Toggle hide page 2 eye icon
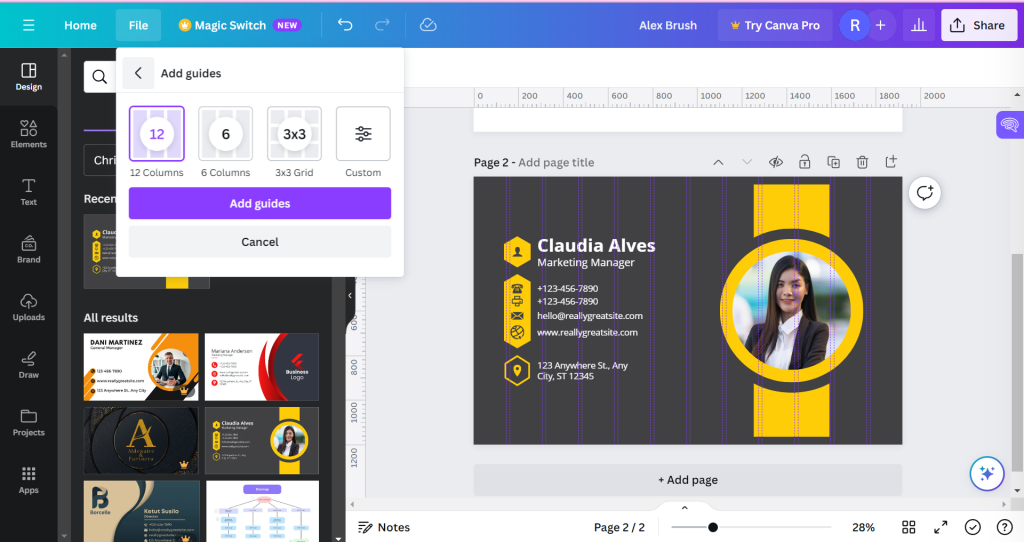The width and height of the screenshot is (1024, 542). (776, 162)
